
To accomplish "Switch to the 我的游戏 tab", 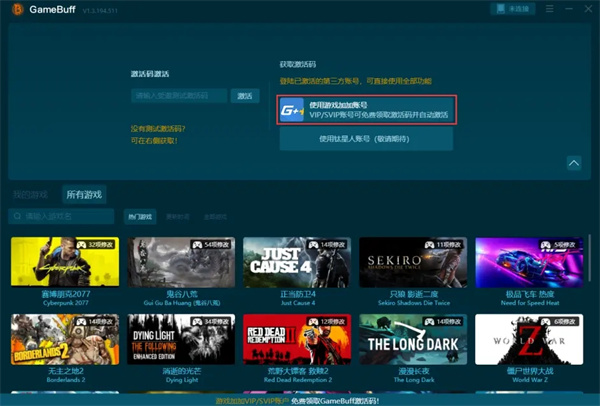I will [30, 193].
